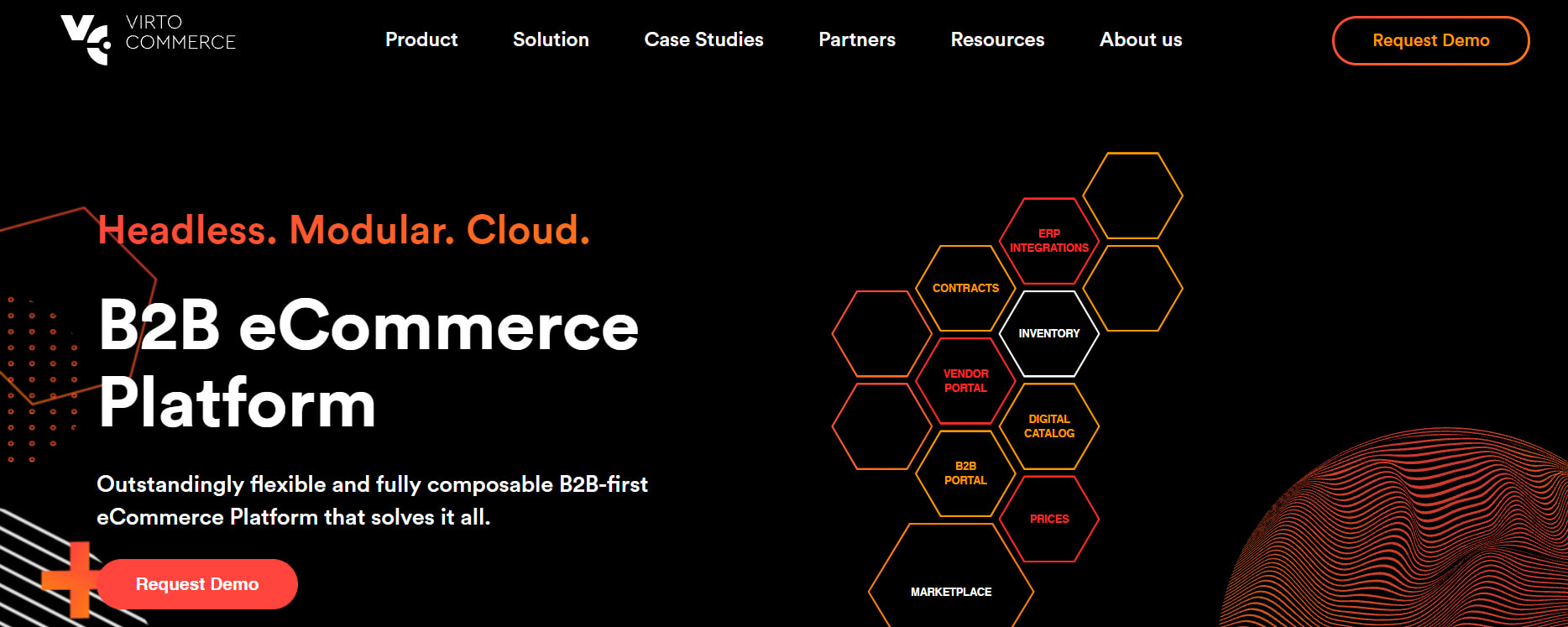Expand the Resources menu
Screen dimensions: 1568x627
click(x=997, y=39)
